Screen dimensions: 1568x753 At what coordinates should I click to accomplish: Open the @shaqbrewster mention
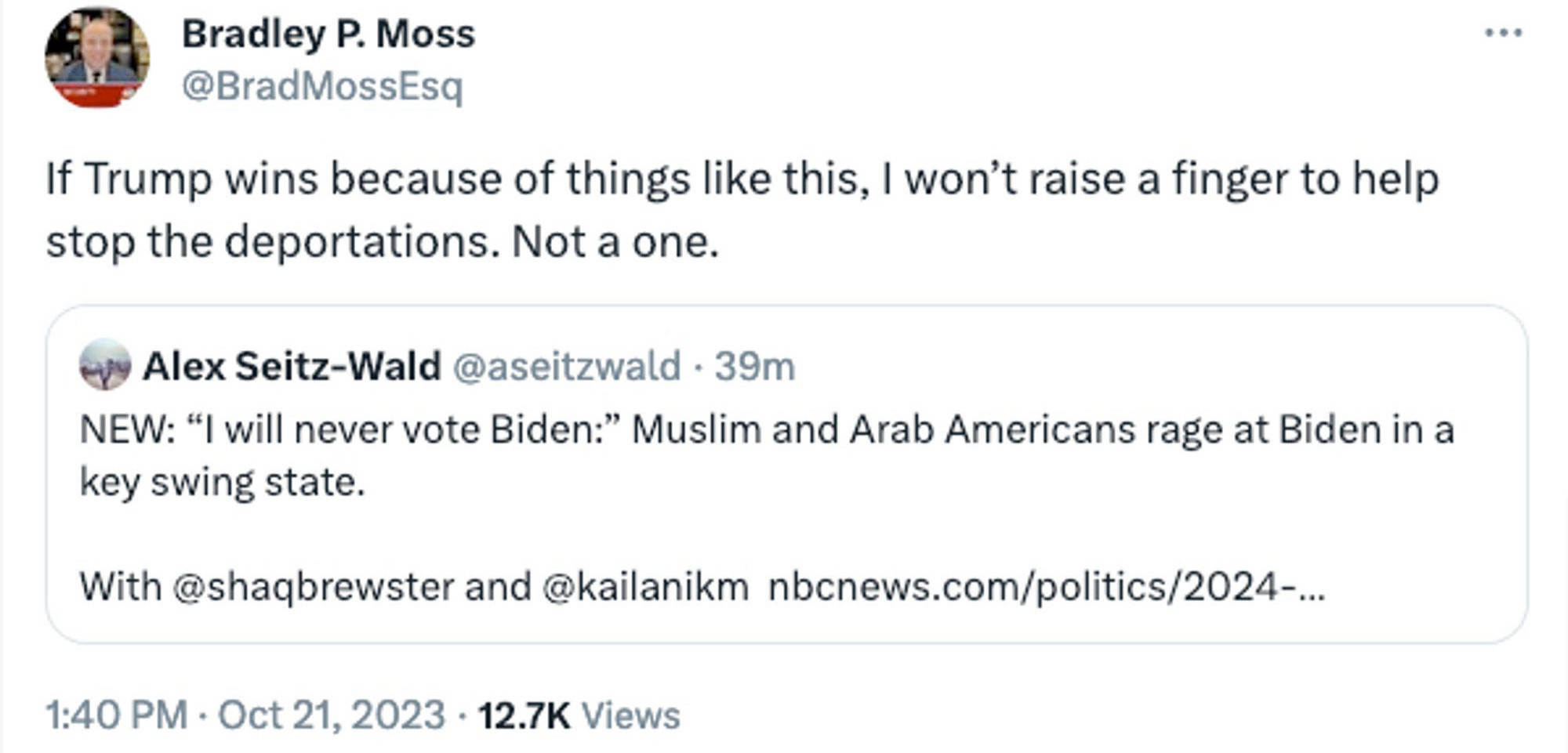[313, 587]
